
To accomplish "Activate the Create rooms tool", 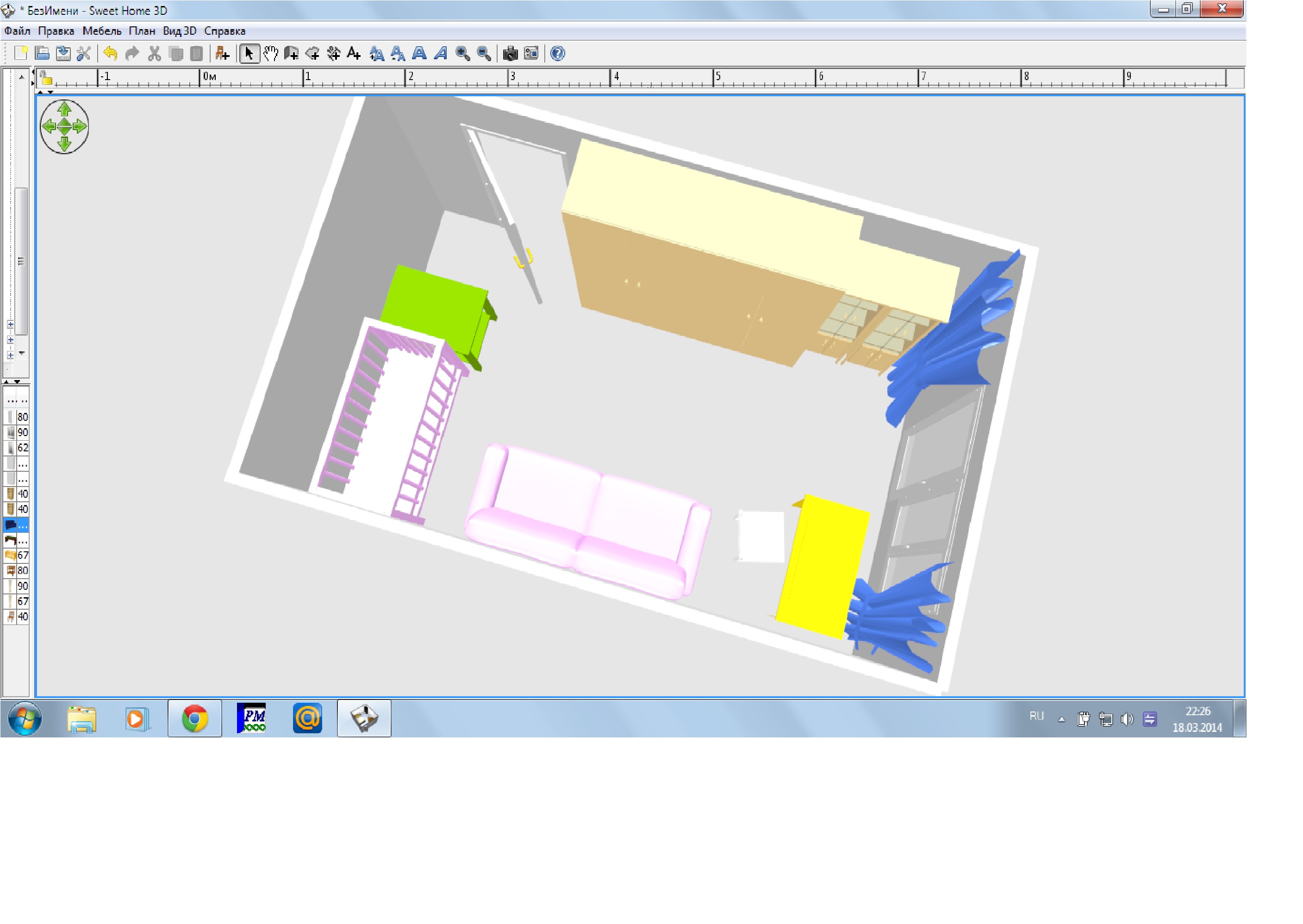I will click(x=312, y=54).
